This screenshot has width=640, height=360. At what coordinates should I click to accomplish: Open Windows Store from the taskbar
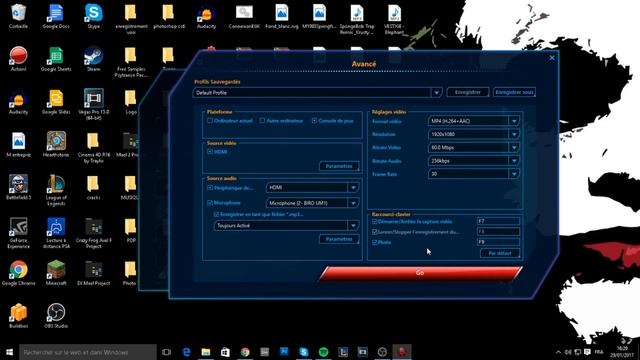225,352
